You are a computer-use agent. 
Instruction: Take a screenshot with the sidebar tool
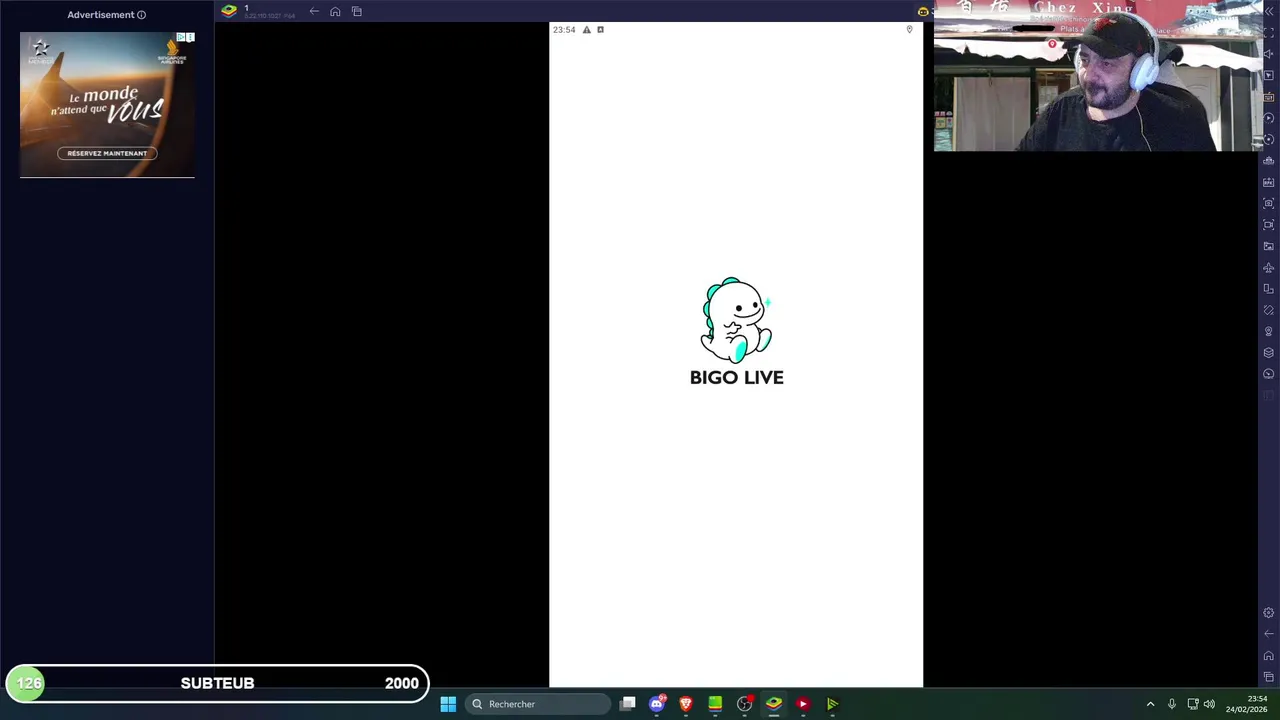(1269, 203)
